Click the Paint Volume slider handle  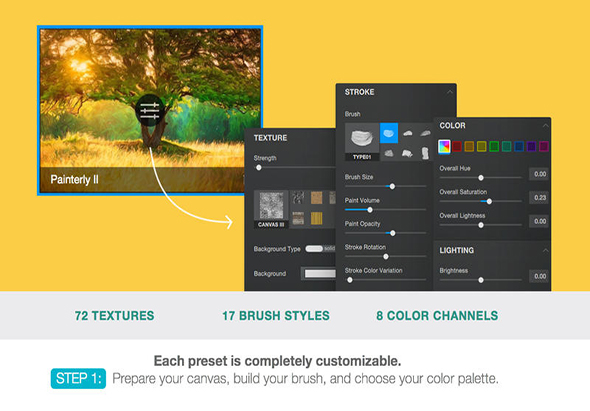pos(370,210)
